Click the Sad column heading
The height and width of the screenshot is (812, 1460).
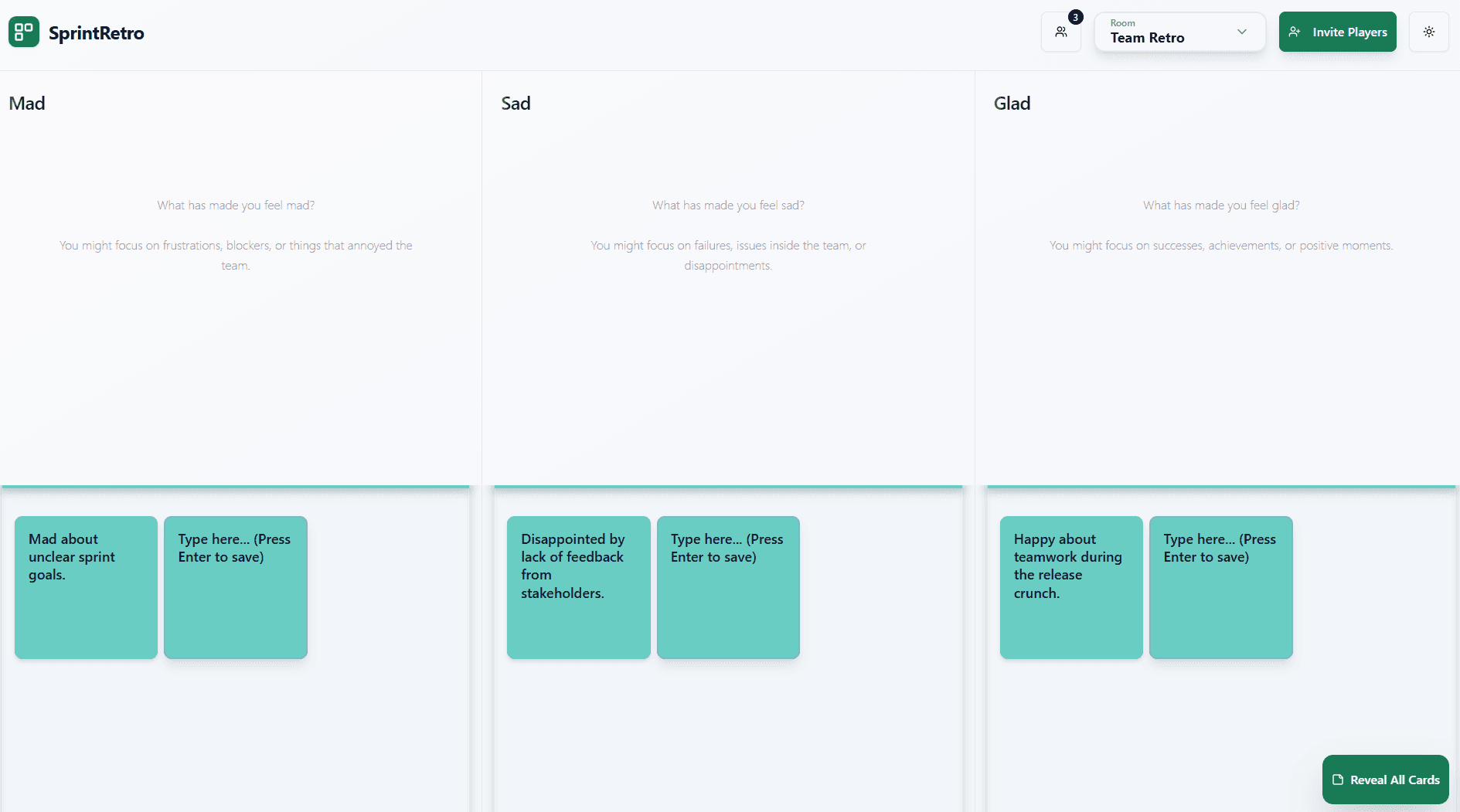click(x=516, y=104)
